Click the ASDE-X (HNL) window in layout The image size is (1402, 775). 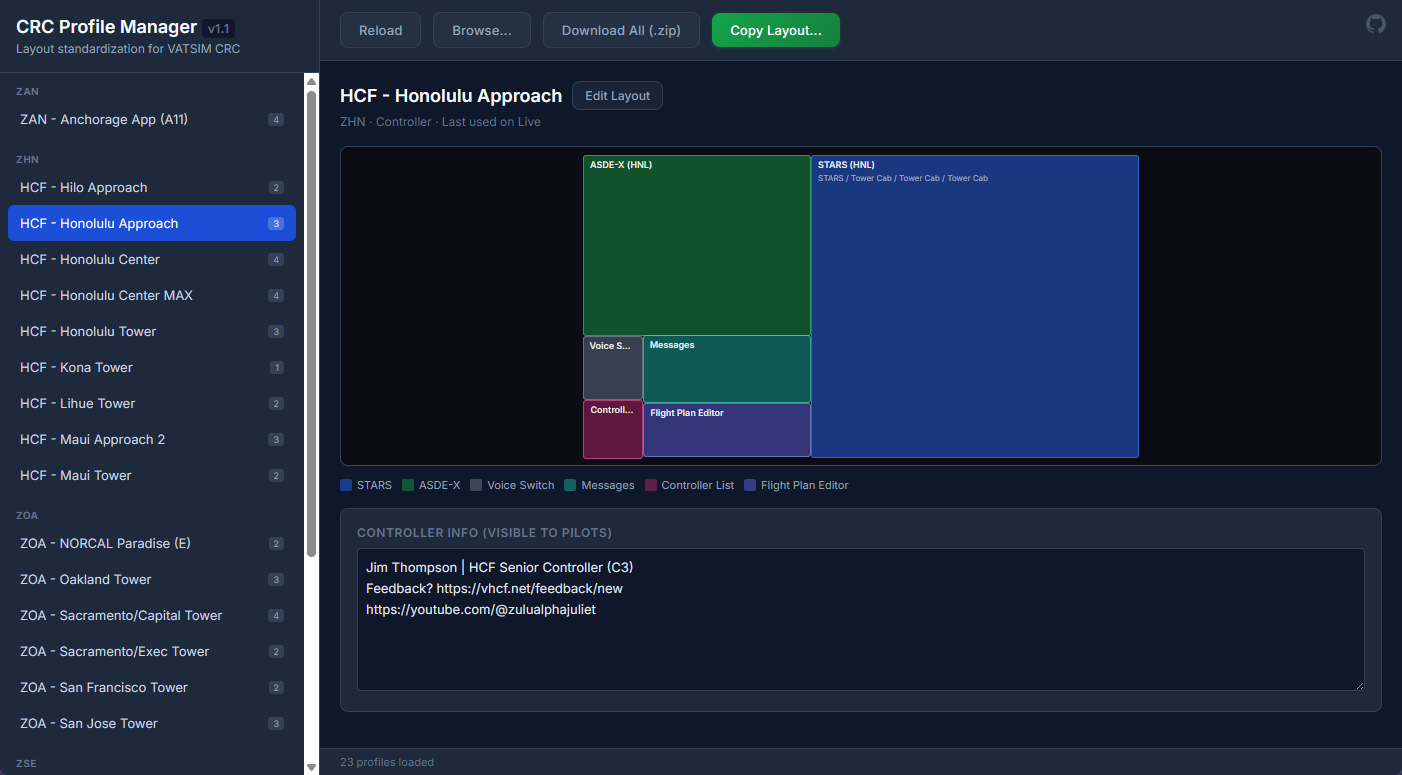[x=697, y=245]
